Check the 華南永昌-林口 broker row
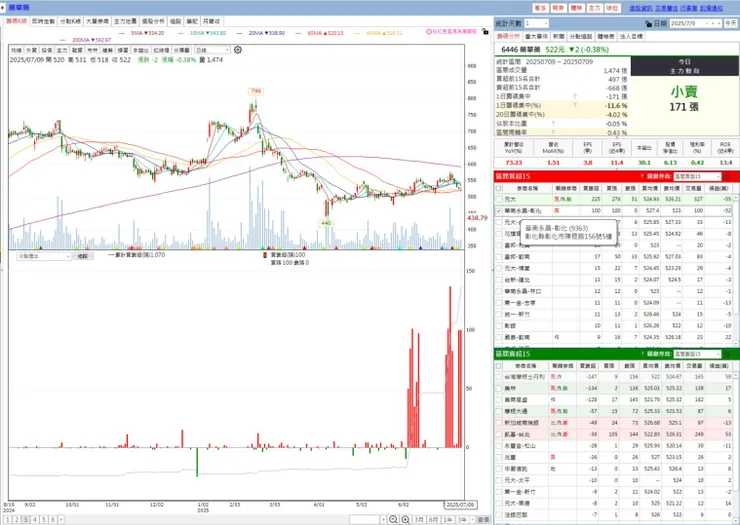The image size is (740, 525). pos(498,291)
